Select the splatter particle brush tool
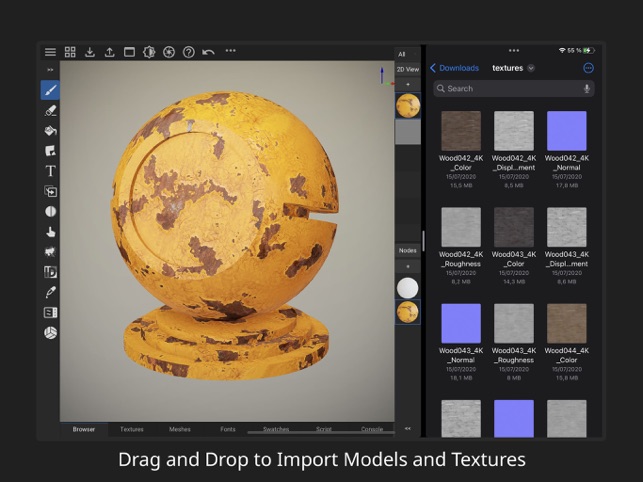The height and width of the screenshot is (482, 643). tap(50, 252)
